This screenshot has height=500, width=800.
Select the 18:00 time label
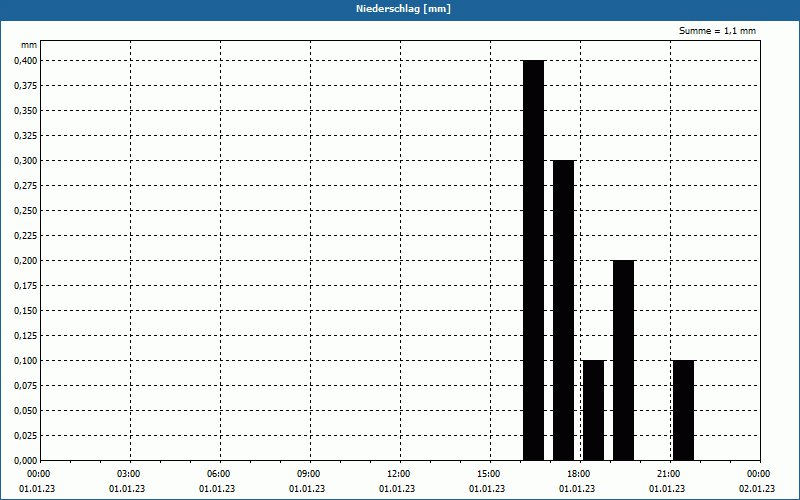click(x=579, y=474)
